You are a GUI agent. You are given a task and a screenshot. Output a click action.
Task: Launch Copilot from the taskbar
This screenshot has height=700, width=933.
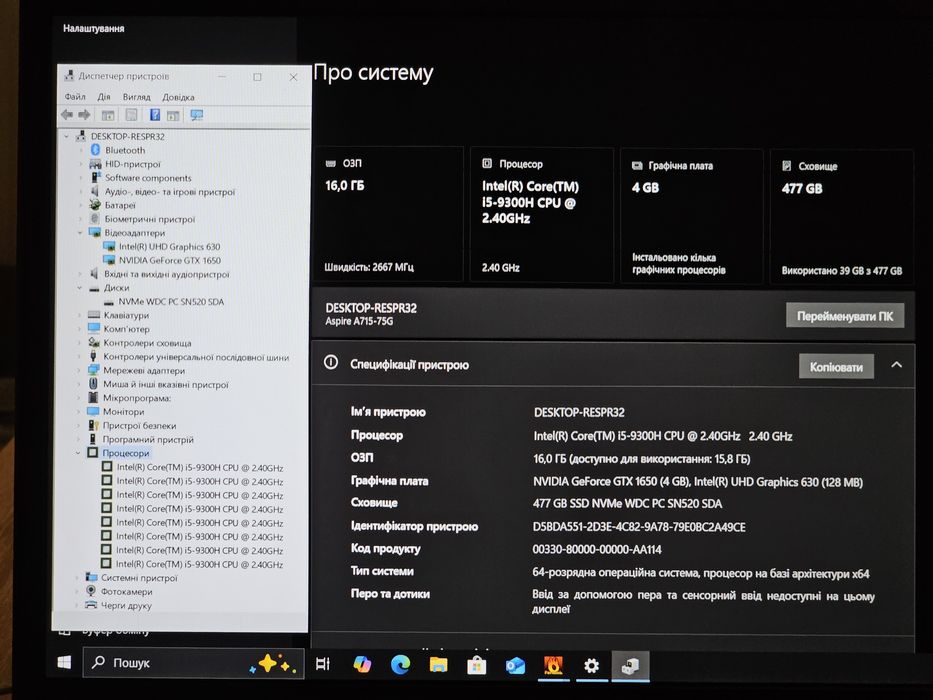pyautogui.click(x=362, y=664)
